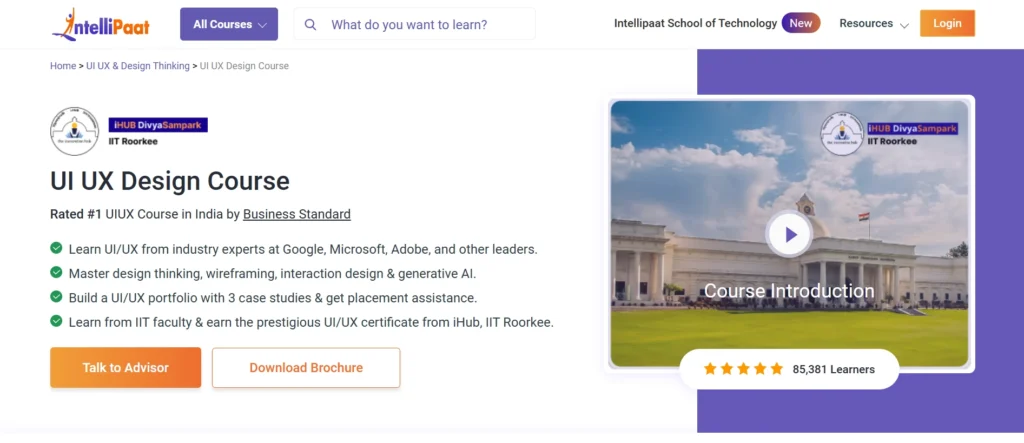Click the five-star rating icons
The width and height of the screenshot is (1024, 443).
click(743, 369)
